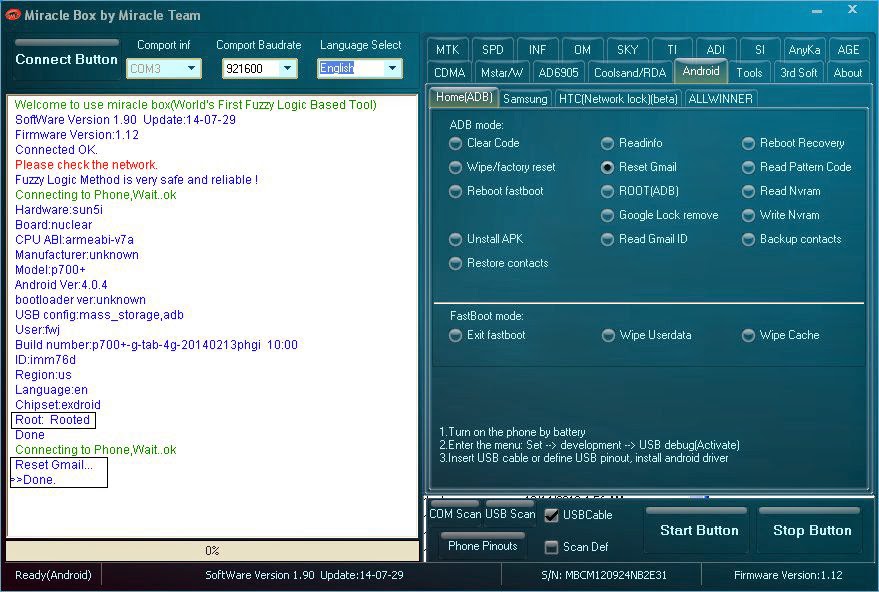Open the Tools tab
The image size is (879, 592).
pos(749,73)
